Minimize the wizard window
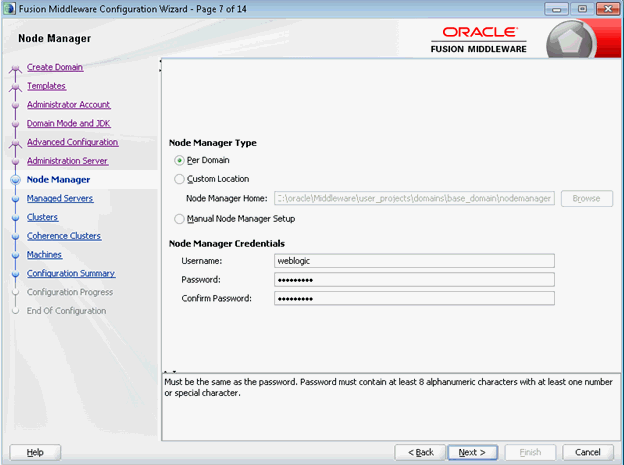The width and height of the screenshot is (624, 465). pyautogui.click(x=556, y=9)
